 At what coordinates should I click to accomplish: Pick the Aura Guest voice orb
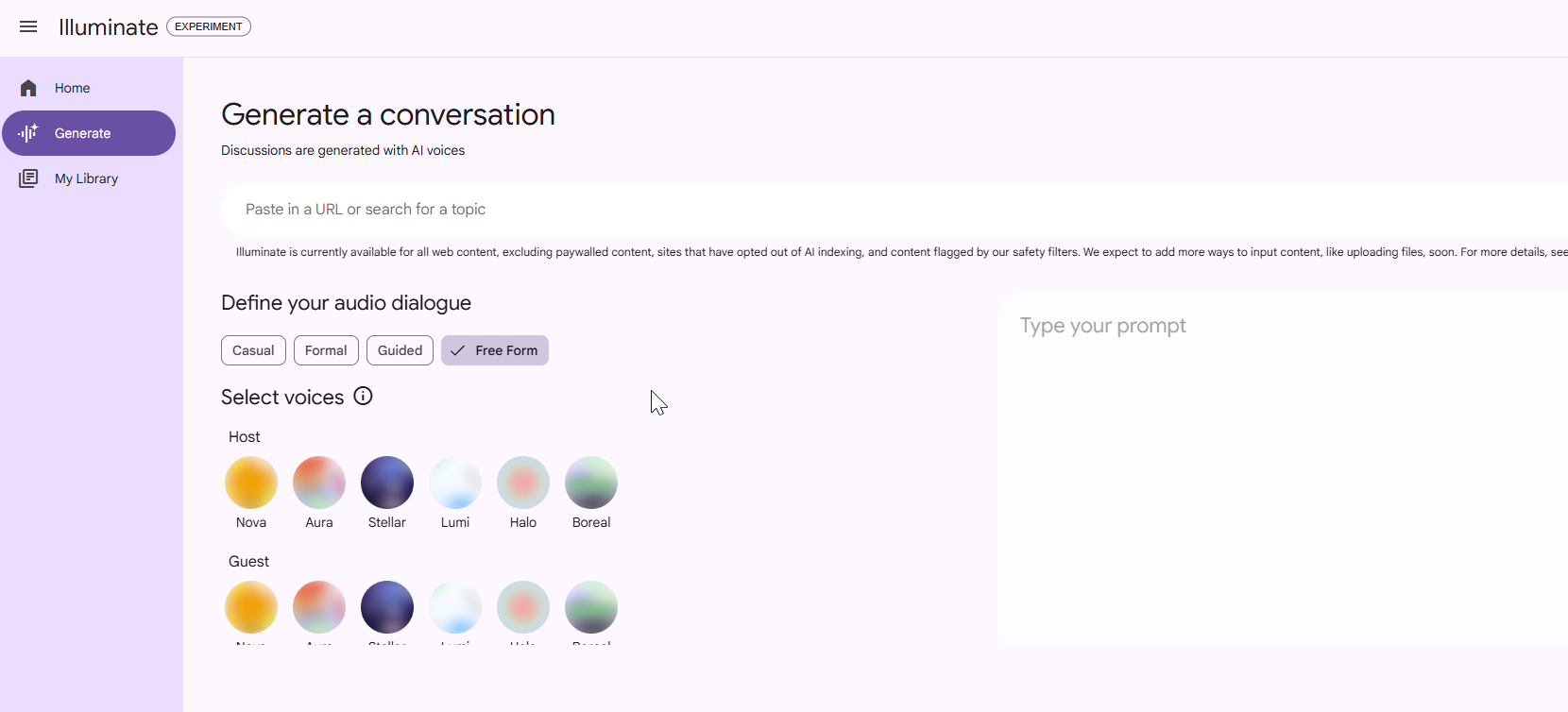(319, 607)
